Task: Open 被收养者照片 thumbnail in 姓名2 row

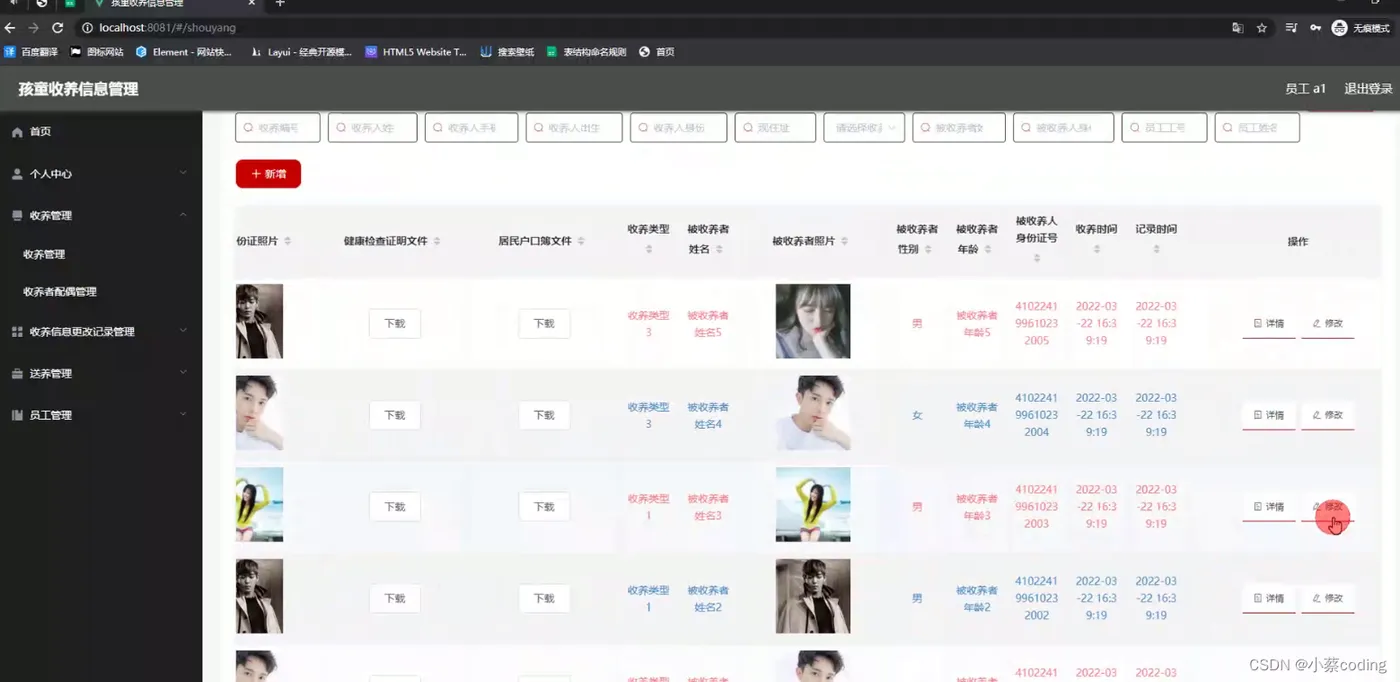Action: coord(813,596)
